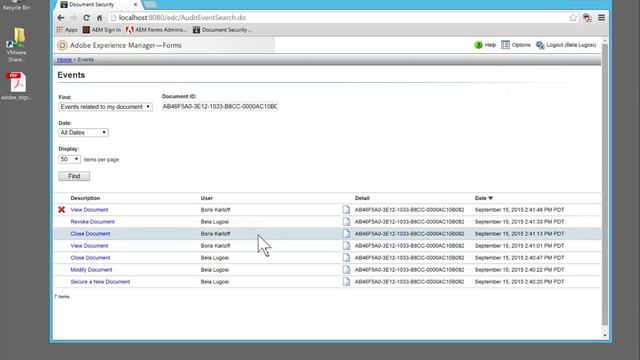
Task: Click red X icon on first row
Action: click(x=61, y=209)
